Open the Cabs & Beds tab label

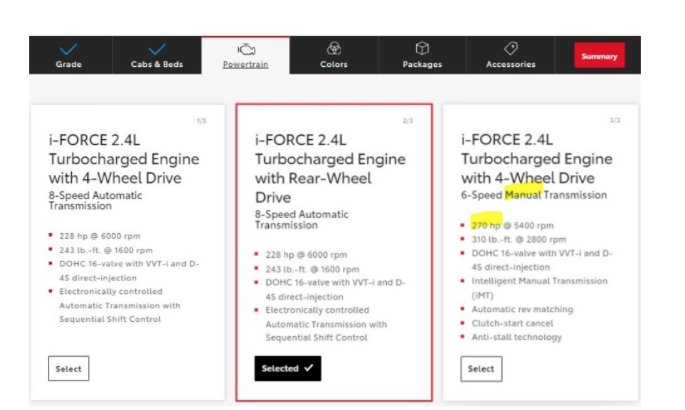157,64
